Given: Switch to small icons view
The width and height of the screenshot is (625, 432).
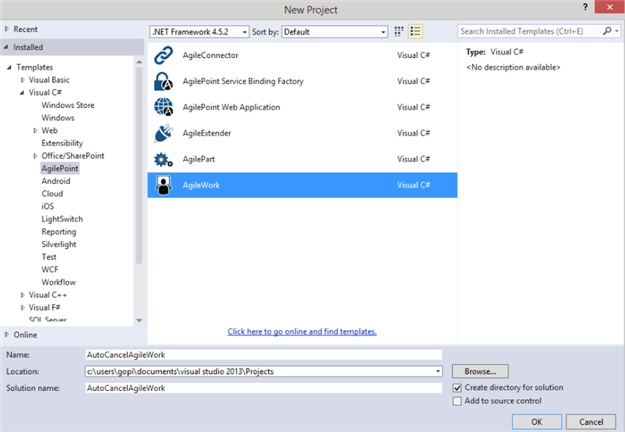Looking at the screenshot, I should (x=399, y=31).
